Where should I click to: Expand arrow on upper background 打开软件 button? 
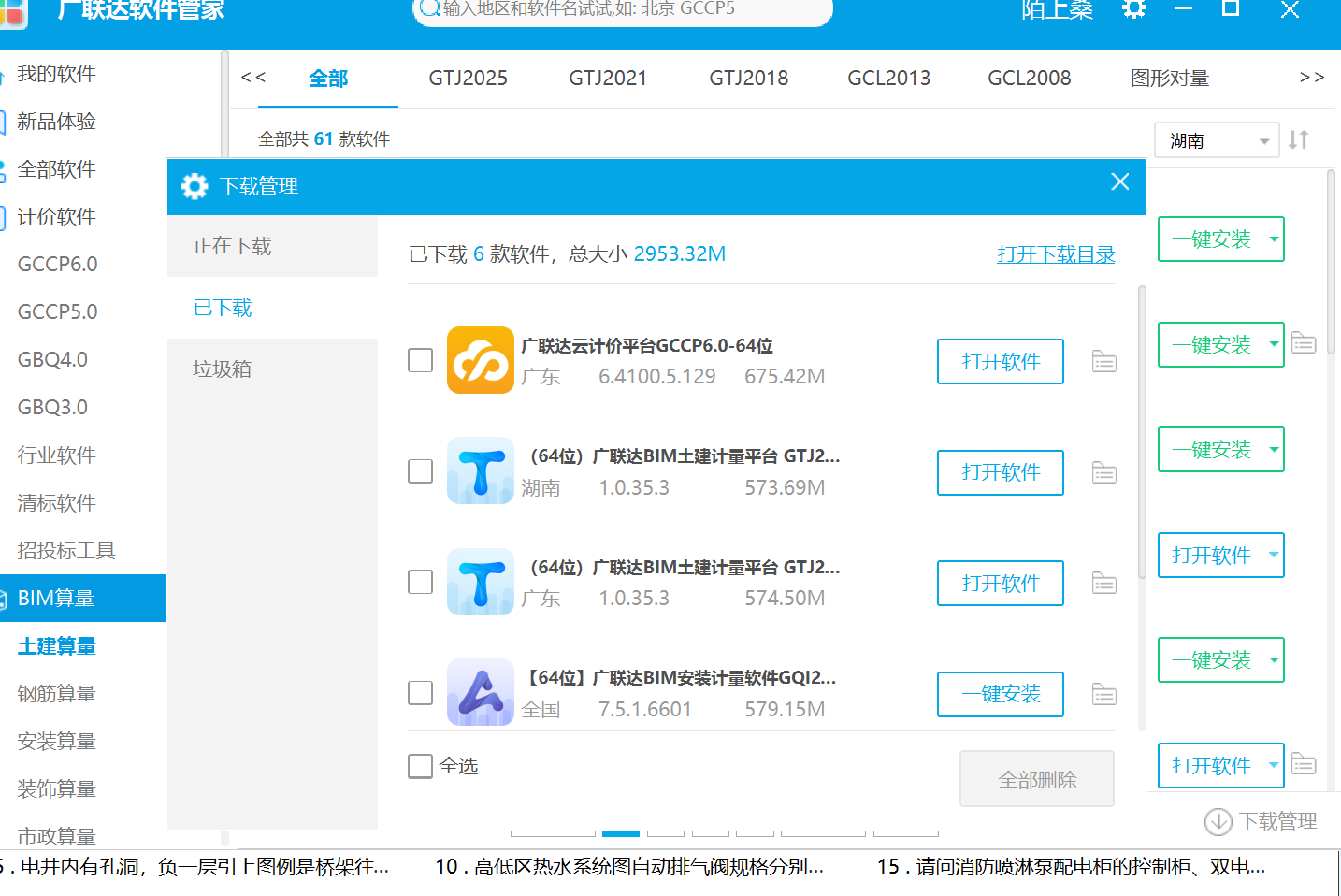1274,555
